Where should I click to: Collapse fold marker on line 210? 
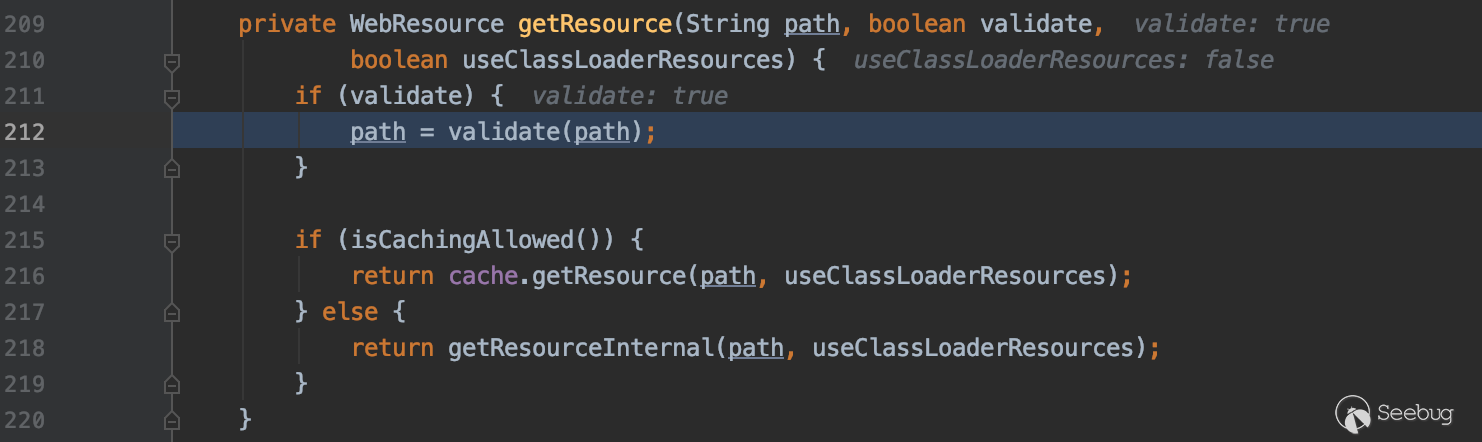(172, 62)
